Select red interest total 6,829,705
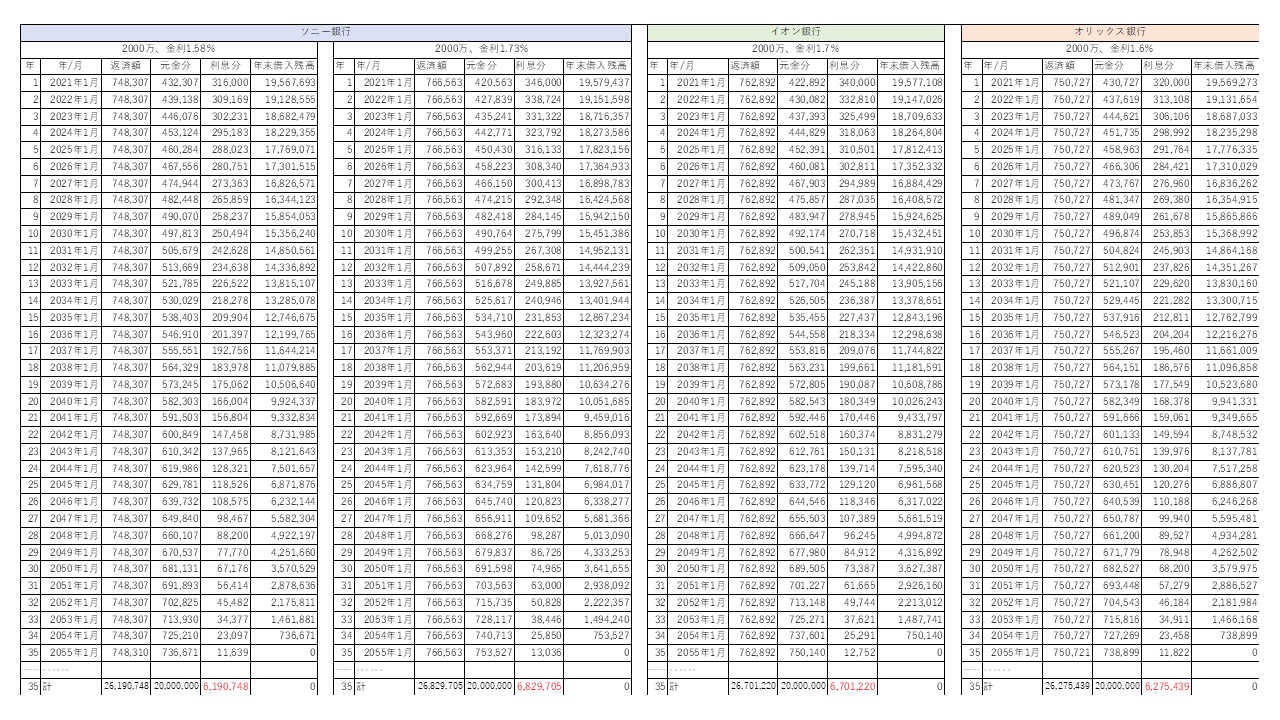Image resolution: width=1280 pixels, height=720 pixels. [540, 687]
